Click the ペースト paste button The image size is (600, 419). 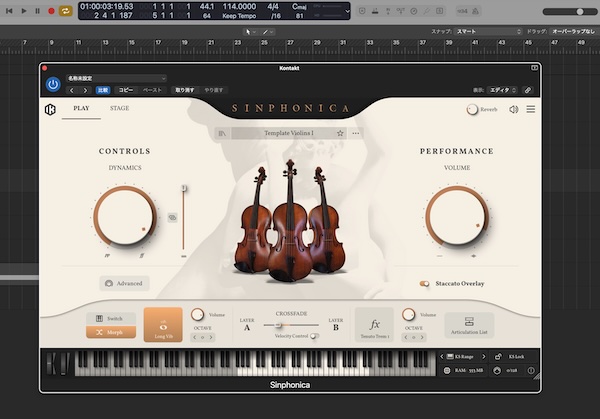tap(152, 90)
